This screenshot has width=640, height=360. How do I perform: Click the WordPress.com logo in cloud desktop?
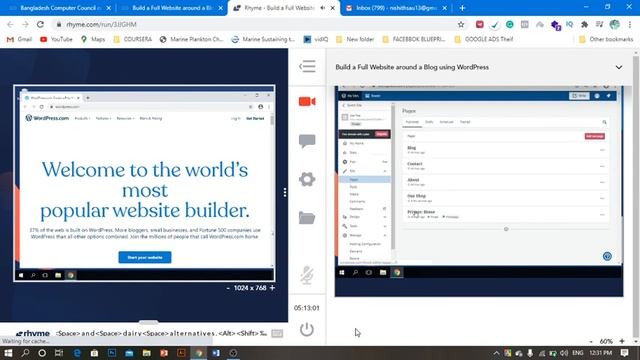point(47,118)
